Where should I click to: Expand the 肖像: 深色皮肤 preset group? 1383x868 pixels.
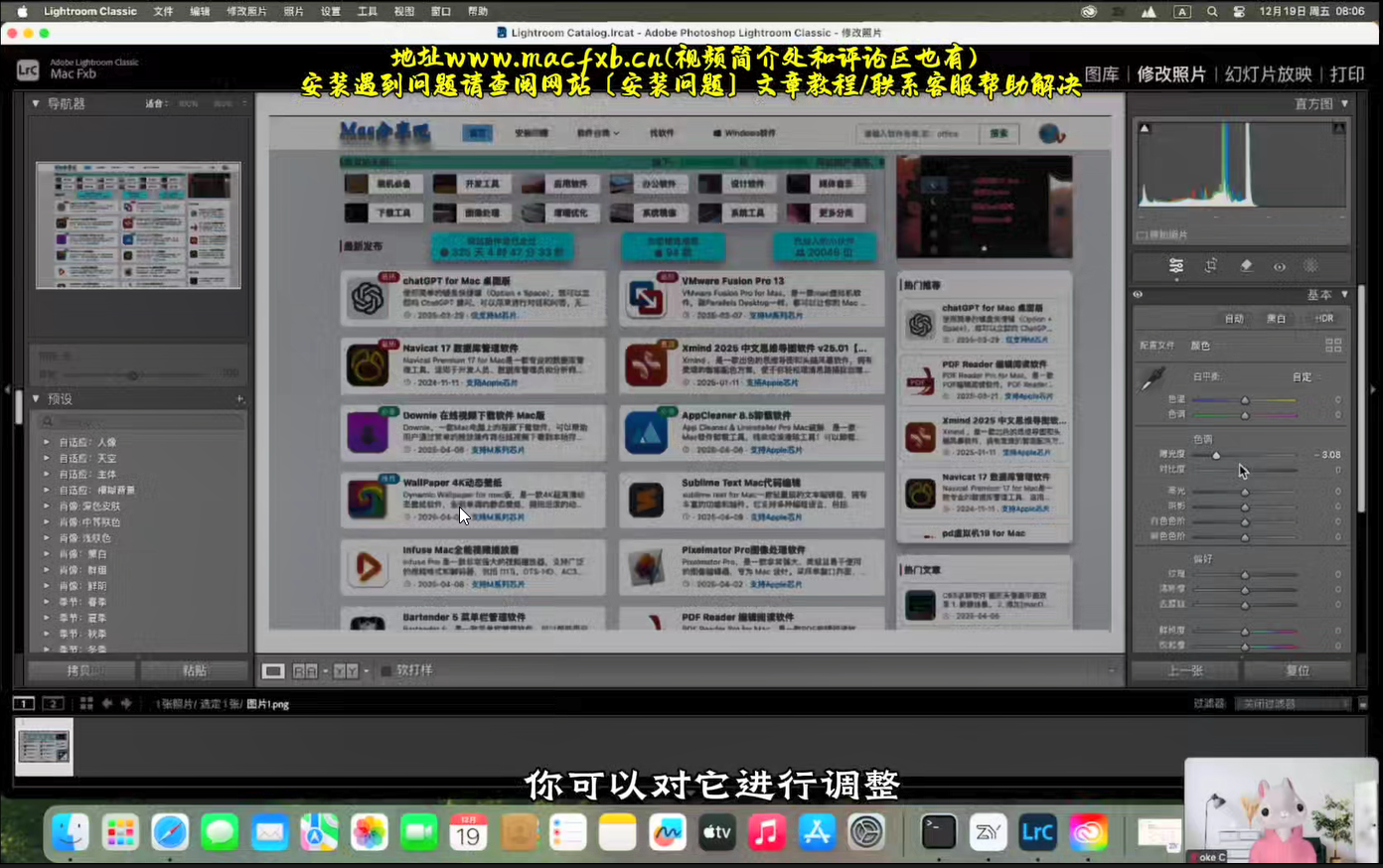(46, 506)
